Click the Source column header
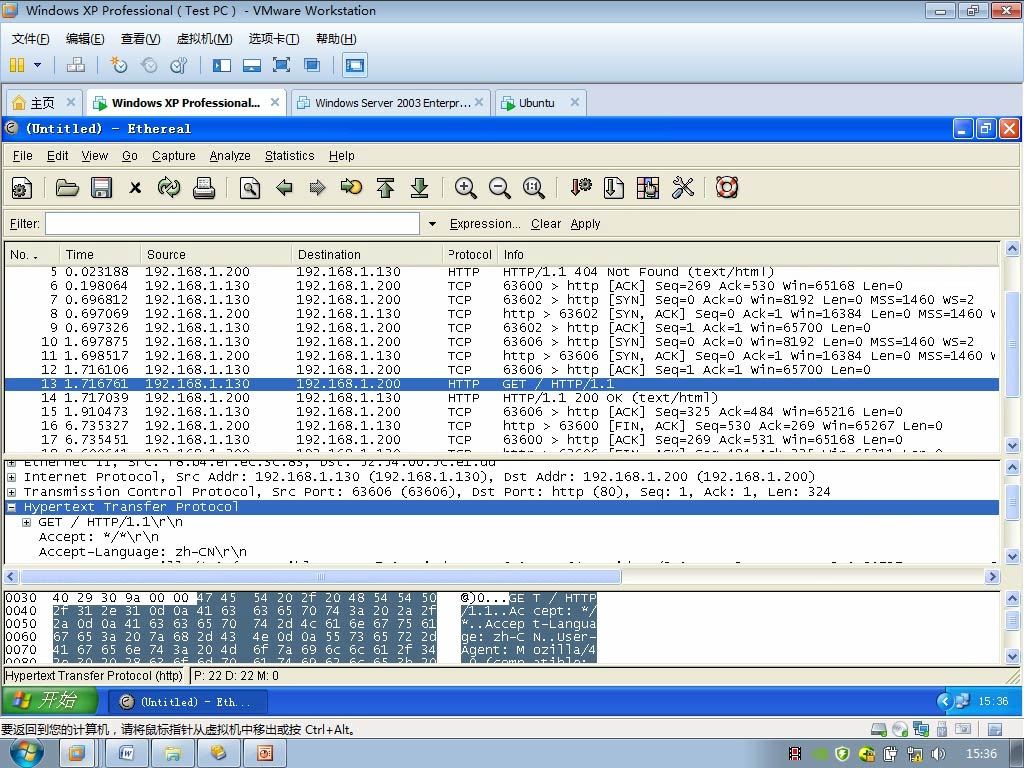 (216, 255)
